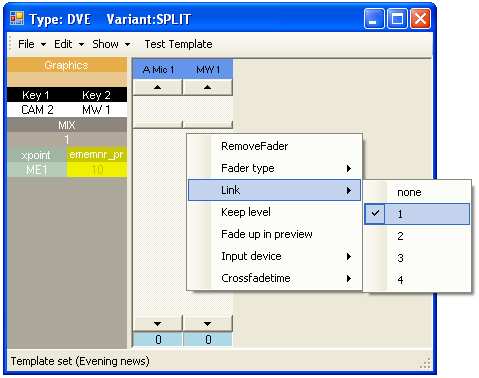Click the Template set status text
479x378 pixels.
80,361
